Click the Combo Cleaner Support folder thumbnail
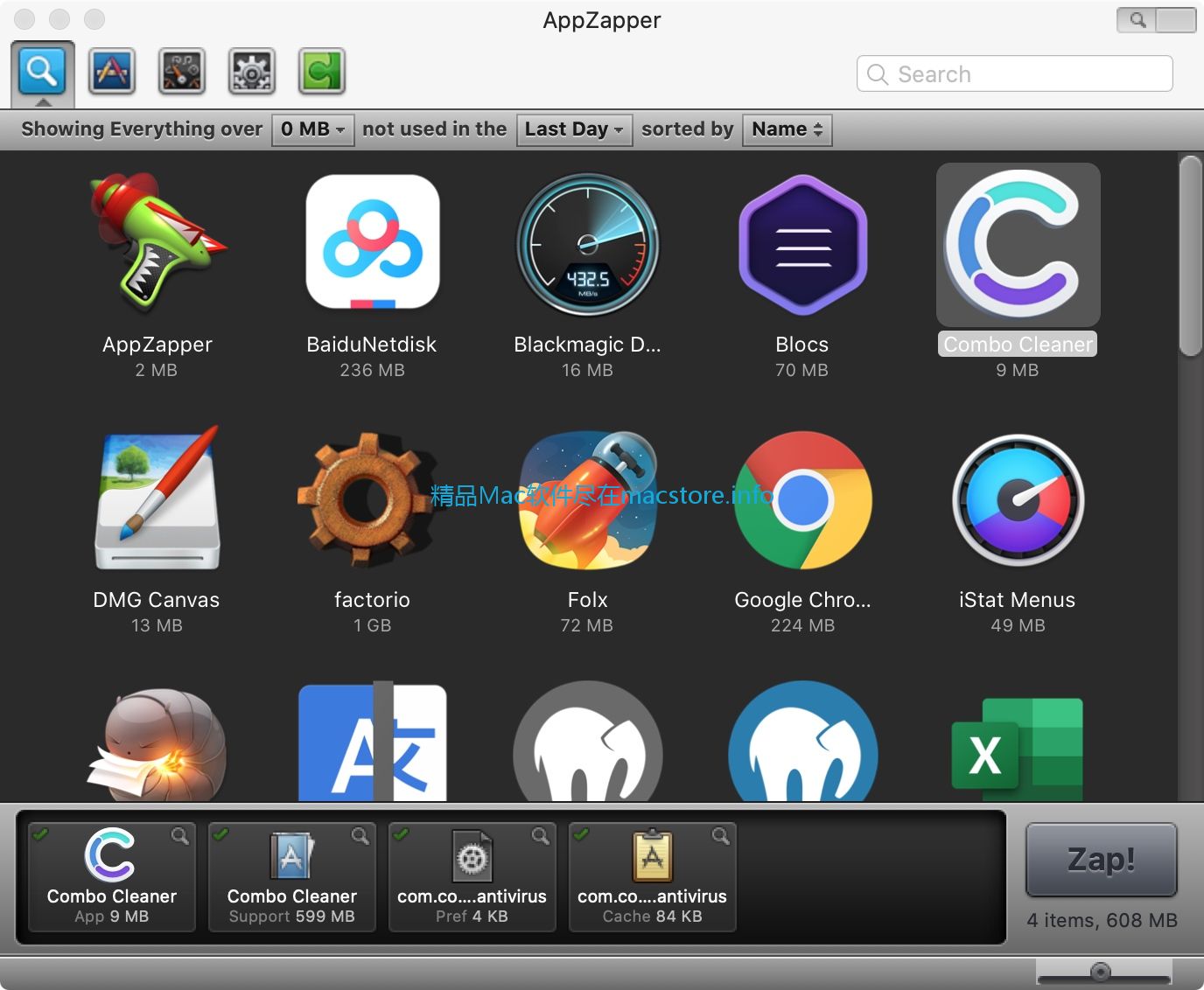The width and height of the screenshot is (1204, 990). 292,854
